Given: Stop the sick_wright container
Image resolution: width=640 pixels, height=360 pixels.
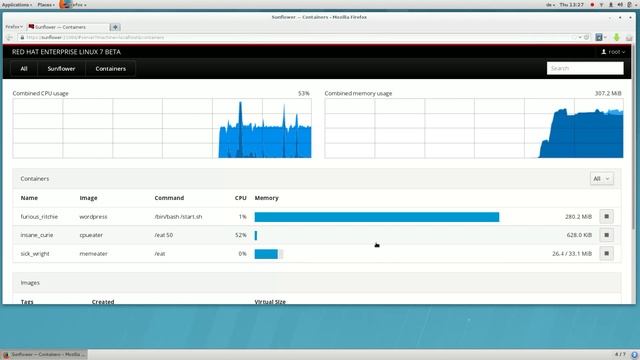Looking at the screenshot, I should click(607, 253).
